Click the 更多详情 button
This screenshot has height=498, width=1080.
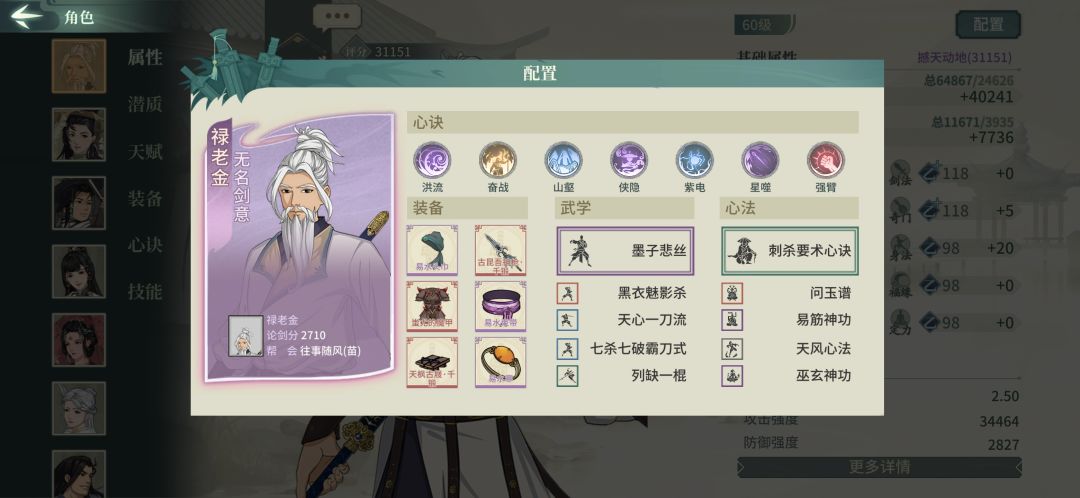tap(880, 467)
